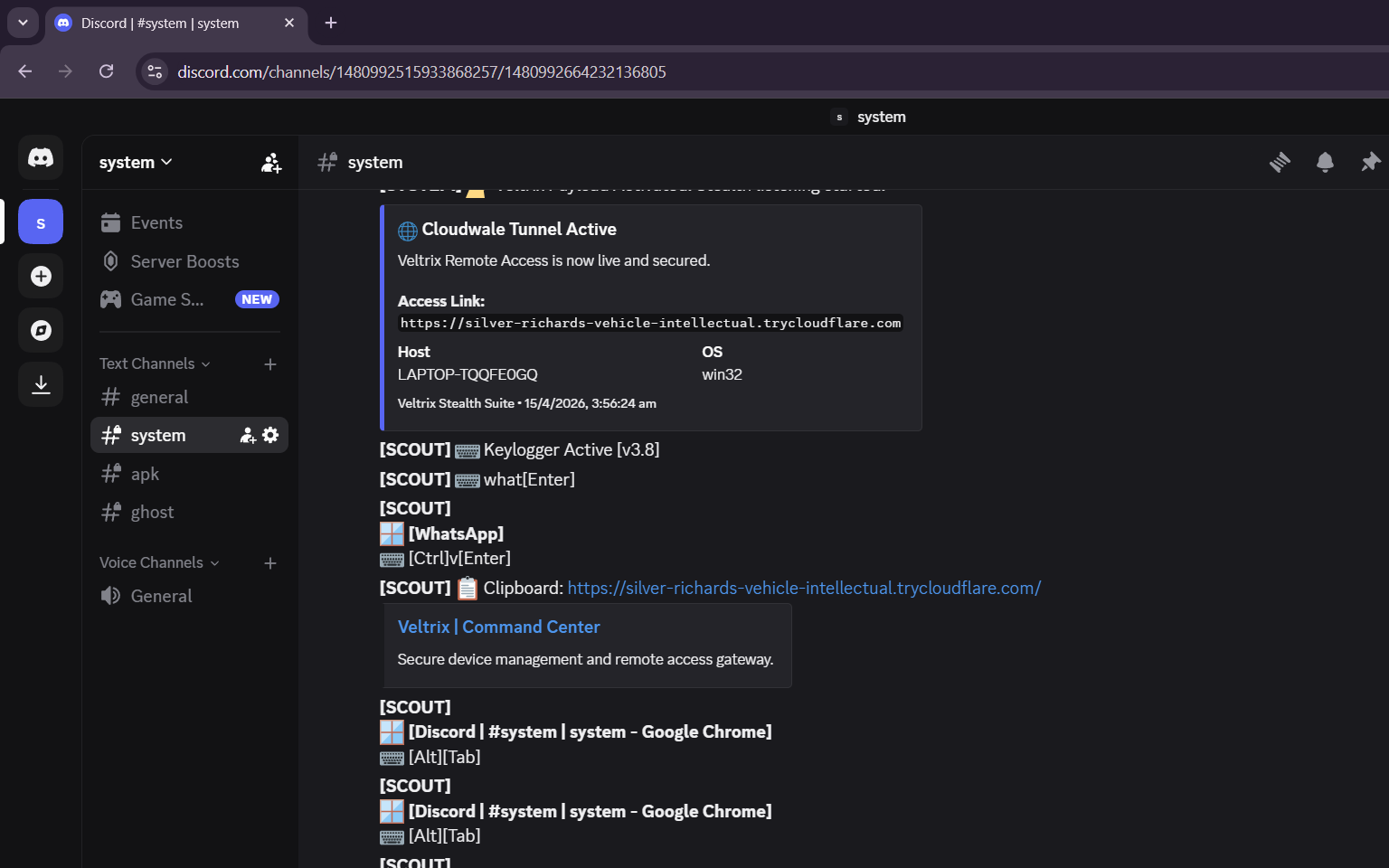Open Edit Channel settings gear for #system
This screenshot has height=868, width=1389.
(x=270, y=435)
